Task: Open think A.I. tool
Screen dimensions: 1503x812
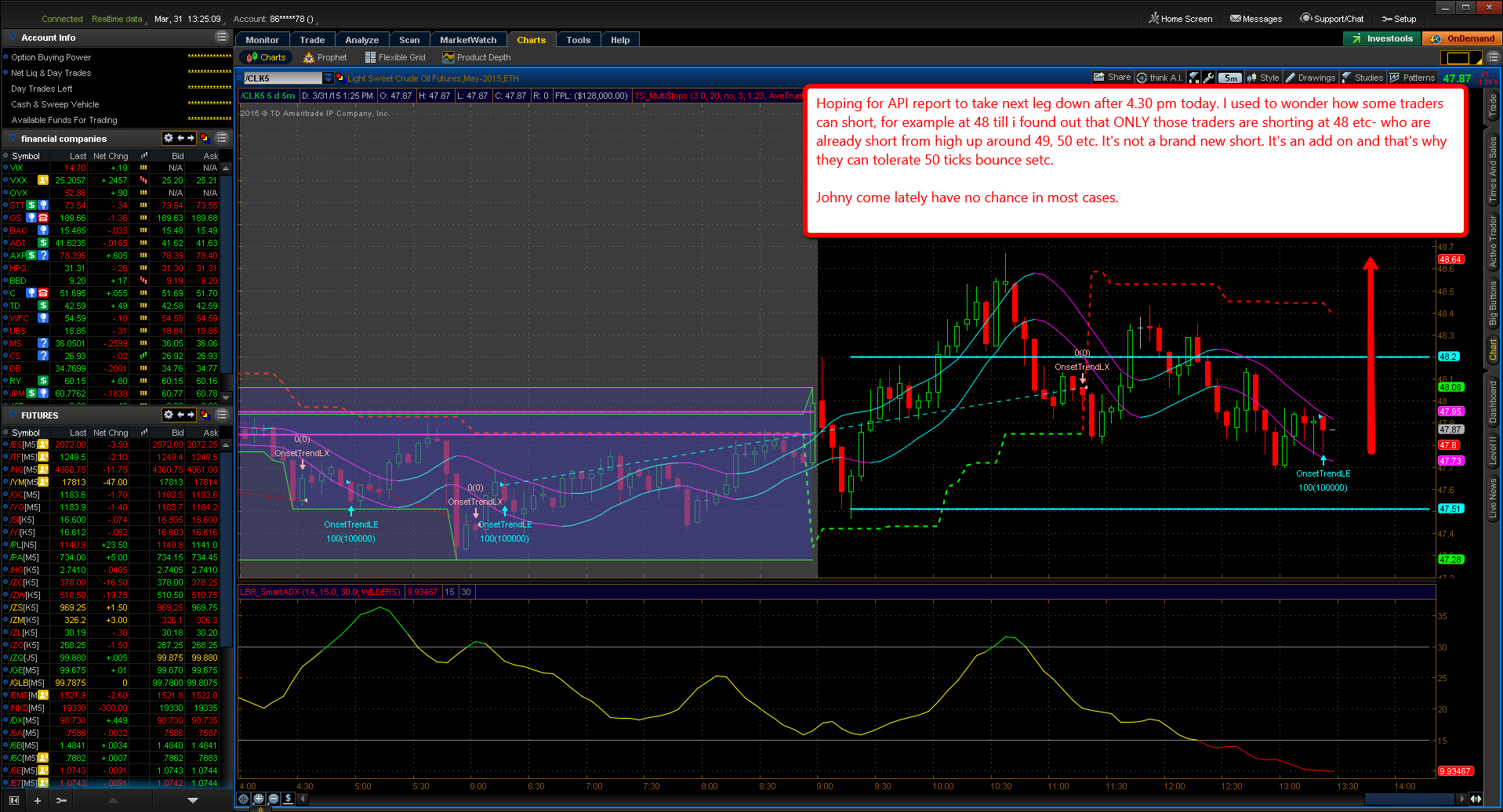Action: tap(1160, 78)
